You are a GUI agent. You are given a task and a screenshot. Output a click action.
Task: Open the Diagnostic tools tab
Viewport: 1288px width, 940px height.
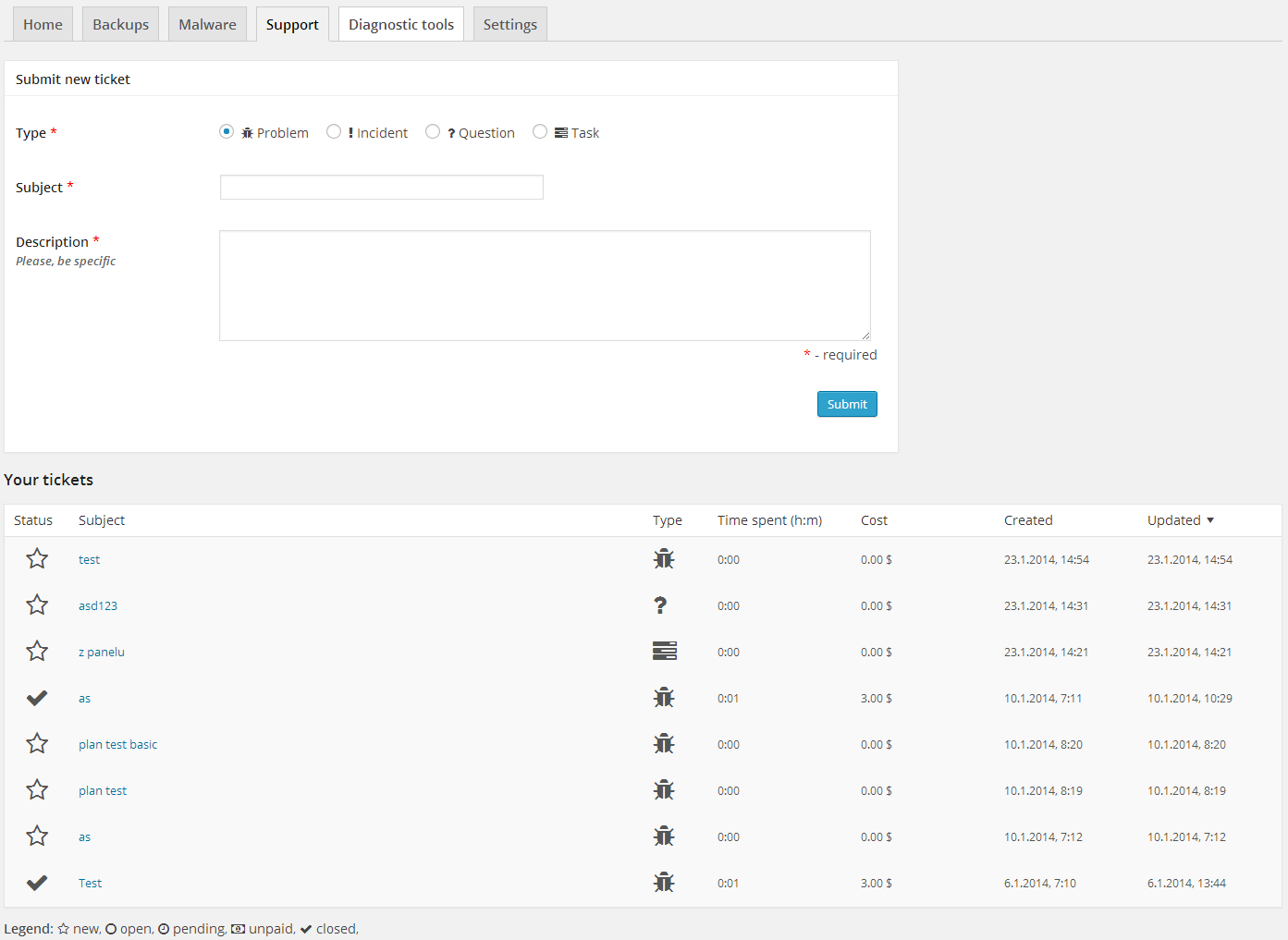pyautogui.click(x=401, y=24)
